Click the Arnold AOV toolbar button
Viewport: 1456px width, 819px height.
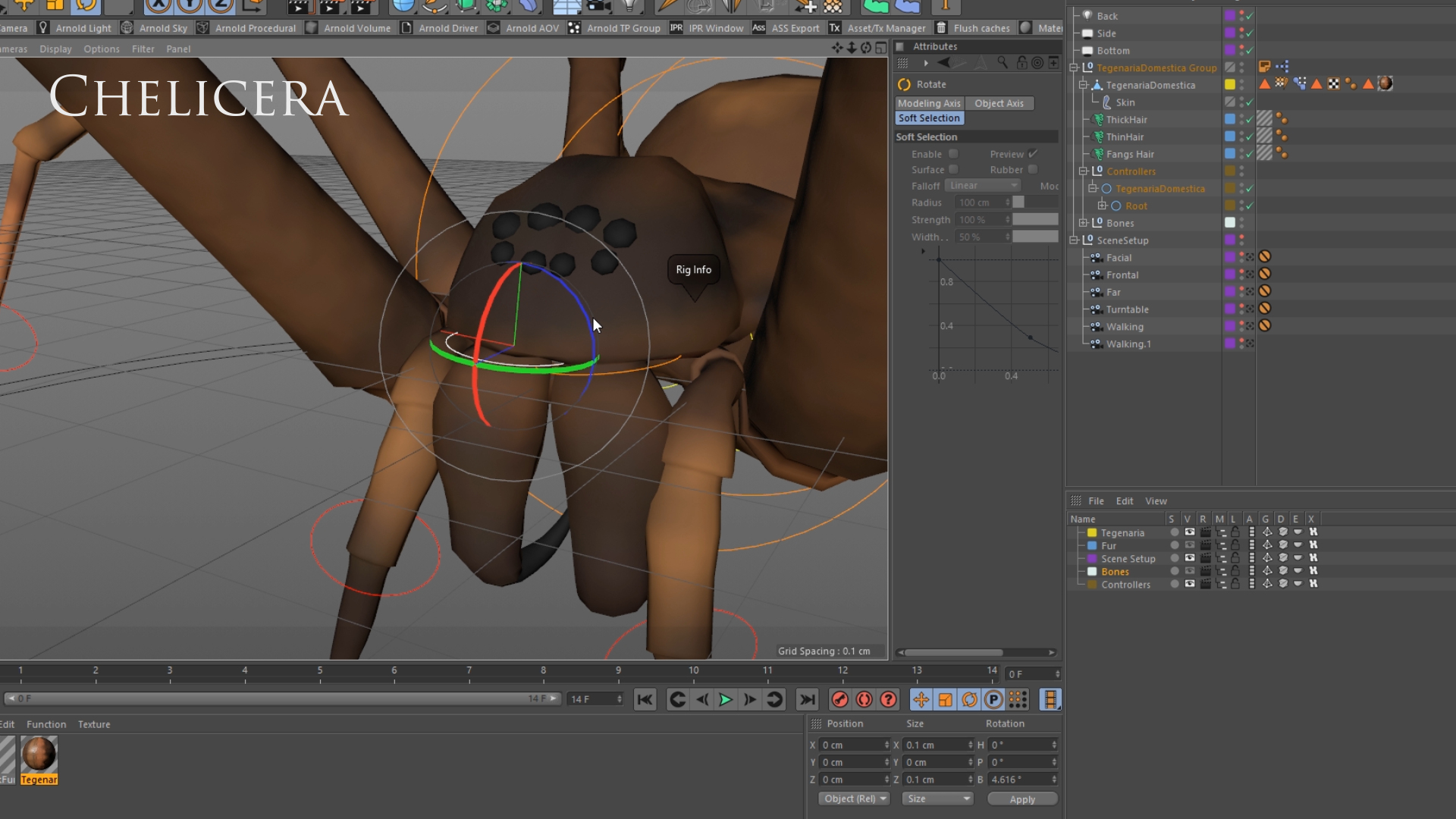522,28
